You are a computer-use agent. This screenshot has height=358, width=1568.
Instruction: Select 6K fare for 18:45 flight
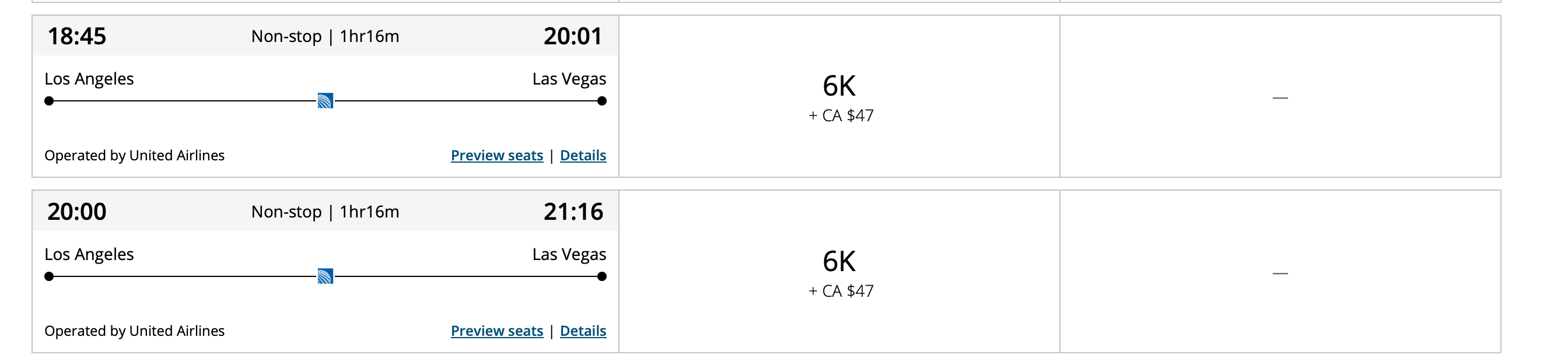pos(839,97)
